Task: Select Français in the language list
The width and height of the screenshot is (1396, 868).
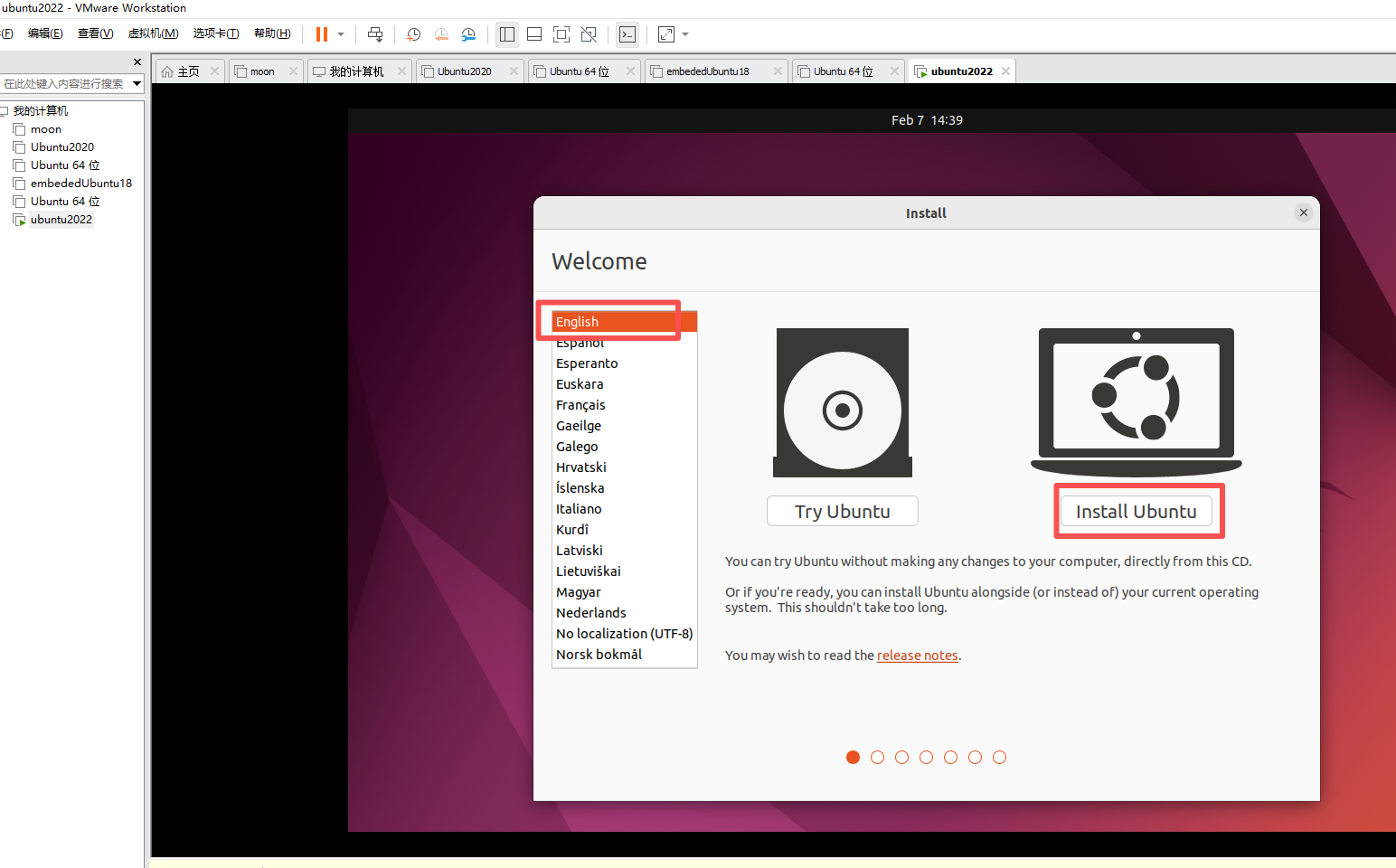Action: [625, 405]
